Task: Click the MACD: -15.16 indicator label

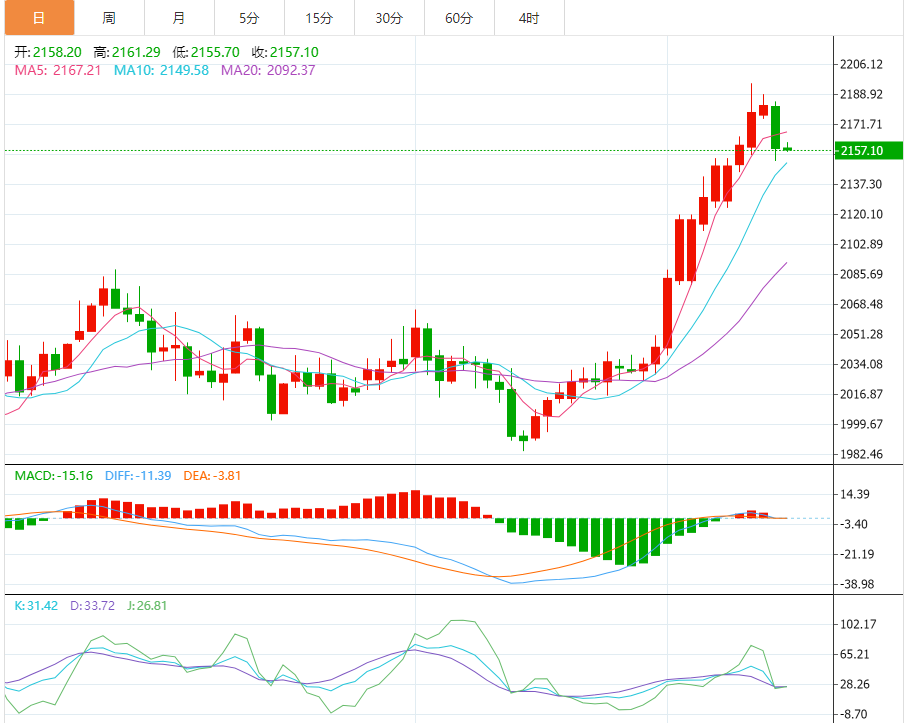Action: pyautogui.click(x=54, y=476)
